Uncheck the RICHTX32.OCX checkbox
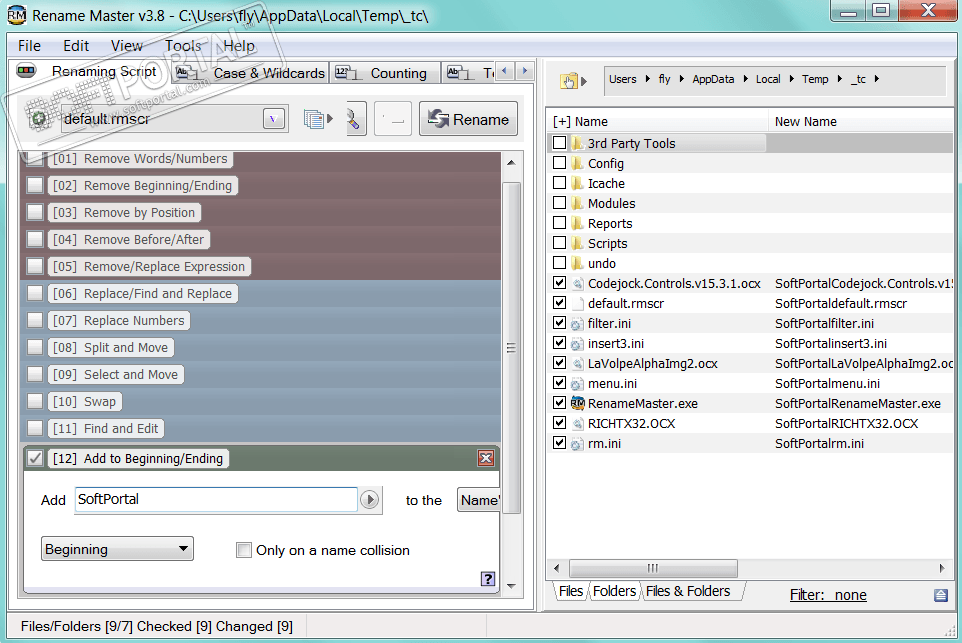The width and height of the screenshot is (962, 643). click(559, 423)
